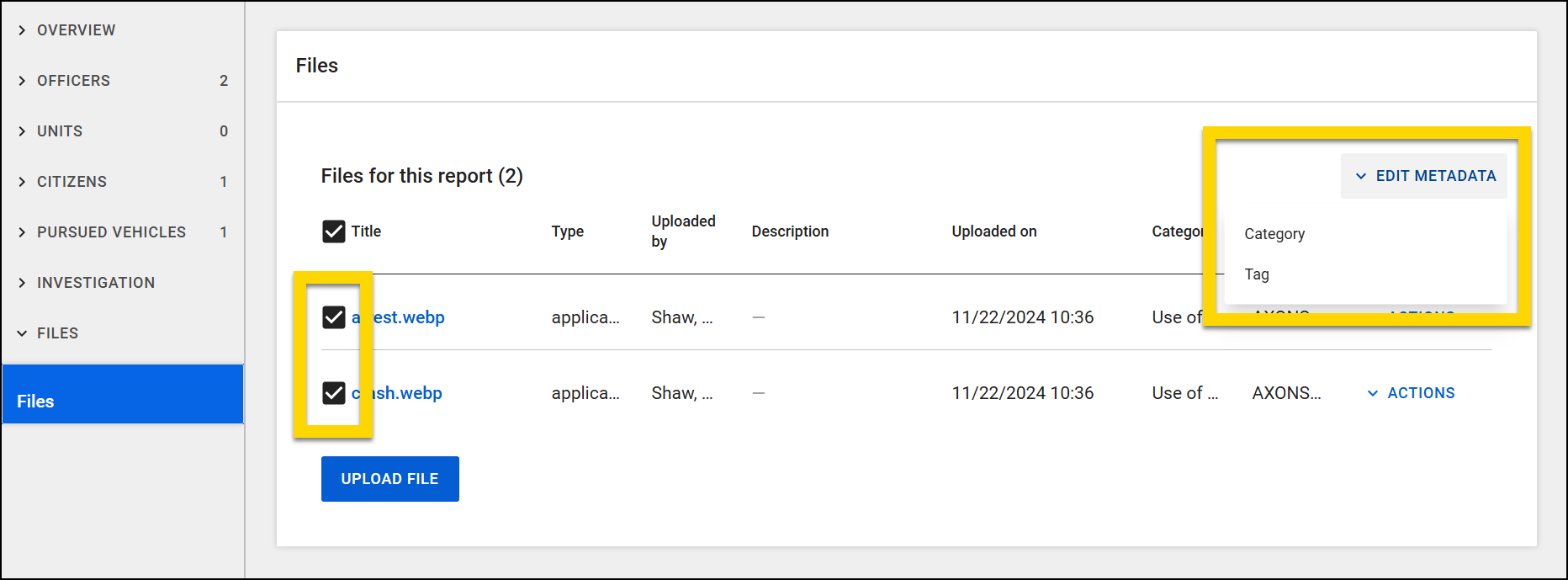Click the chevron icon on EDIT METADATA

[1363, 176]
